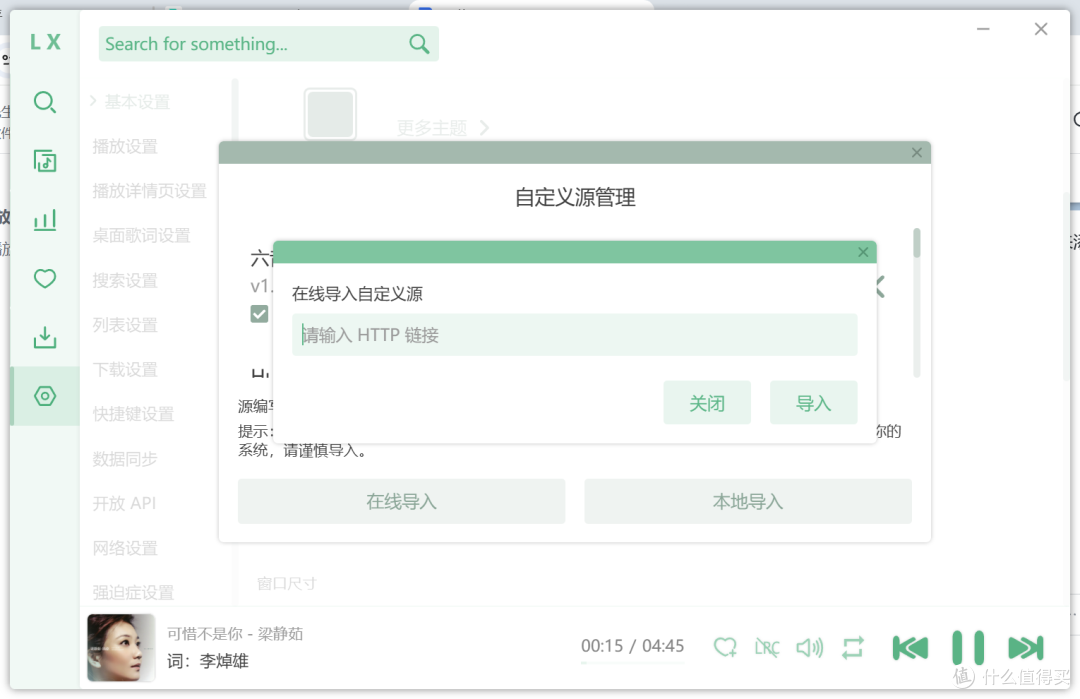Select 数据同步 in the settings menu

[x=125, y=459]
